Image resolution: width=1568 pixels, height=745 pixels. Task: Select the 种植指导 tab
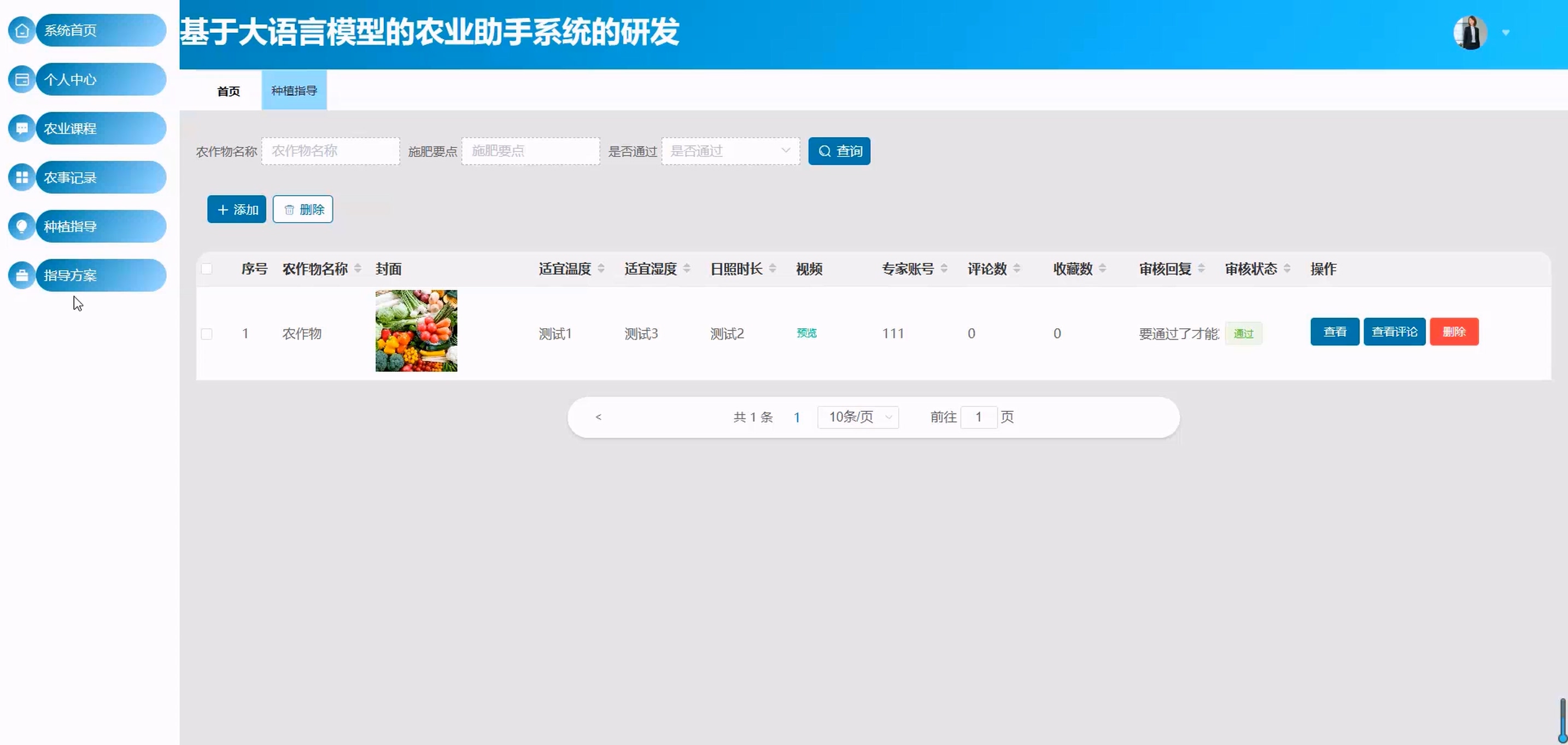(x=294, y=91)
